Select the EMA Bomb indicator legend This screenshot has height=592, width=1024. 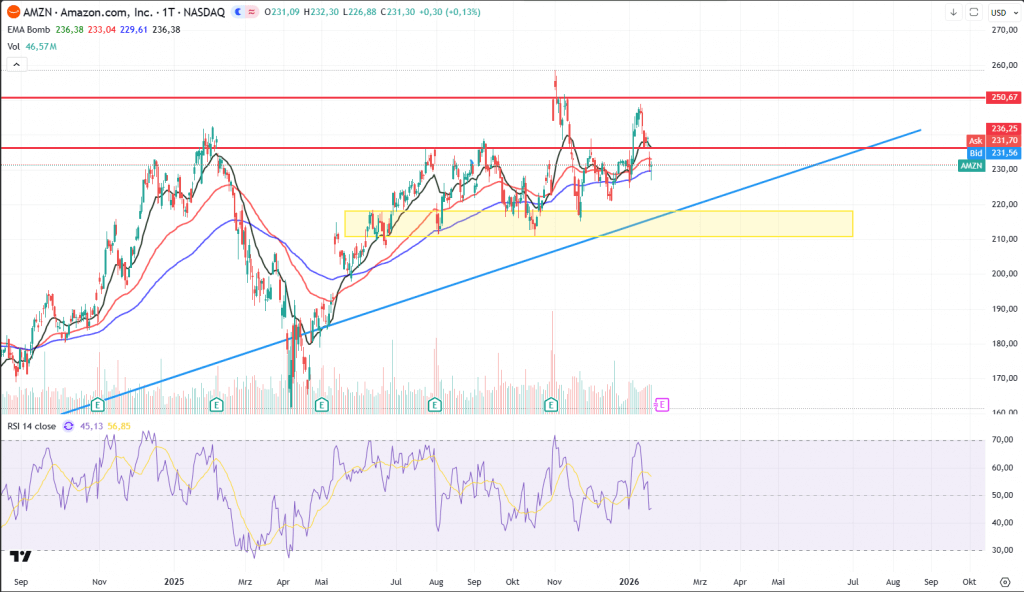click(28, 29)
